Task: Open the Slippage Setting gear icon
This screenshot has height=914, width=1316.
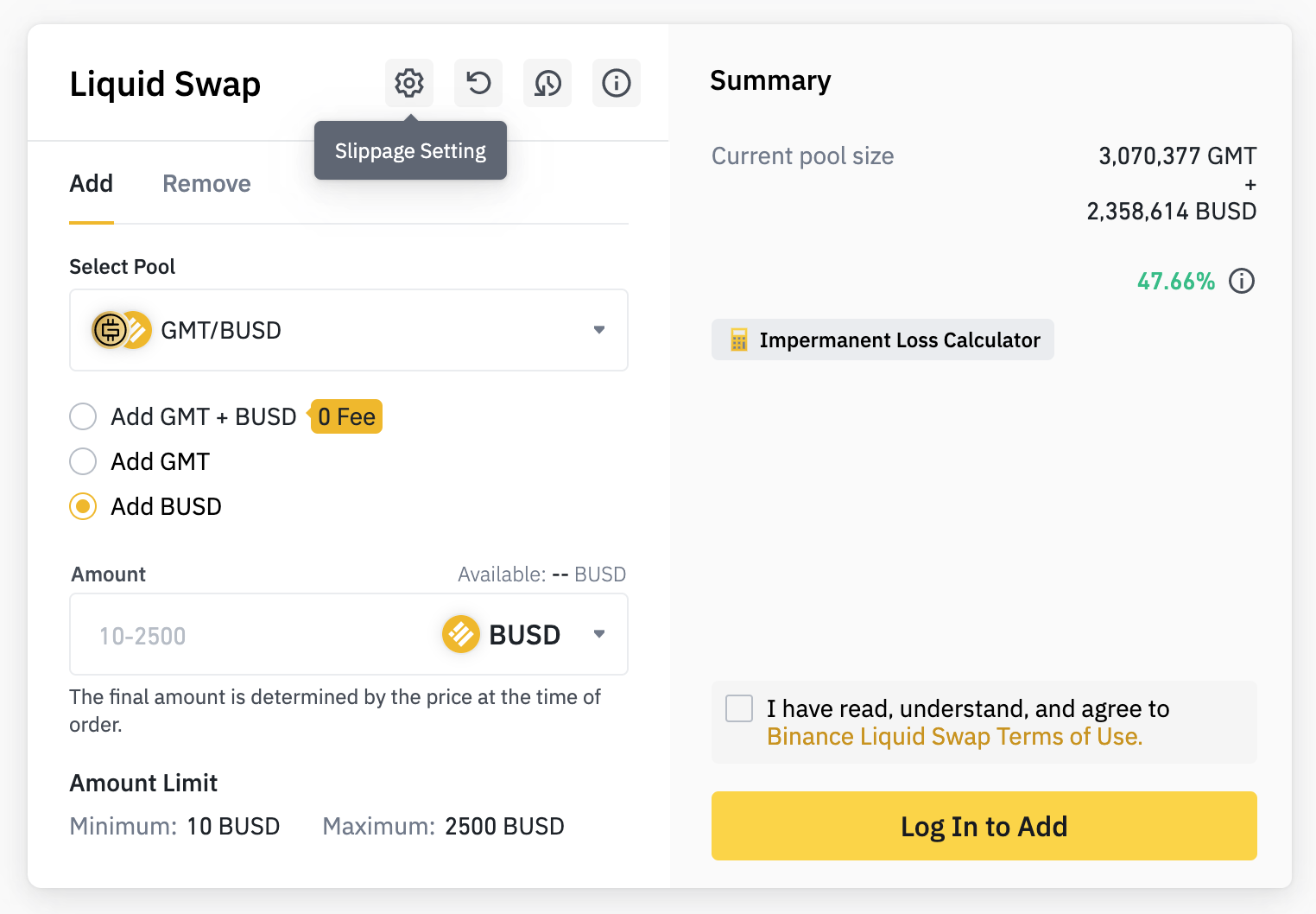Action: click(x=409, y=83)
